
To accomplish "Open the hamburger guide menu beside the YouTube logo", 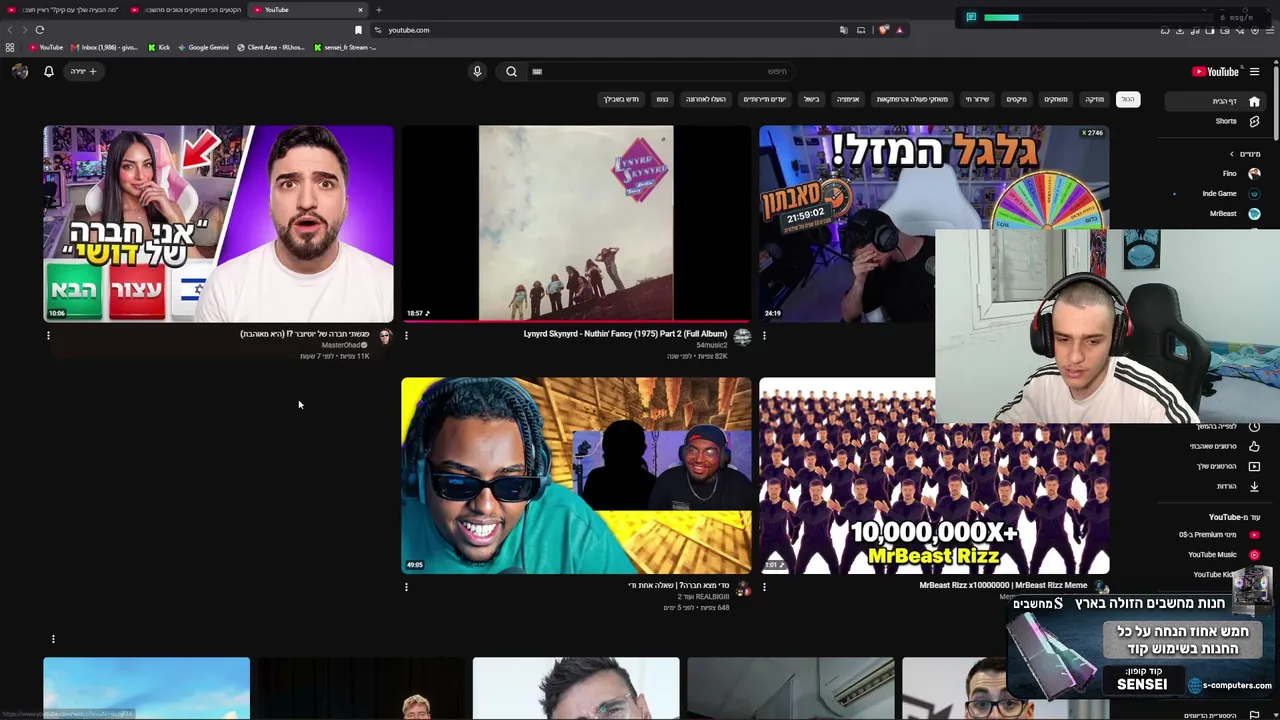I will tap(1254, 71).
